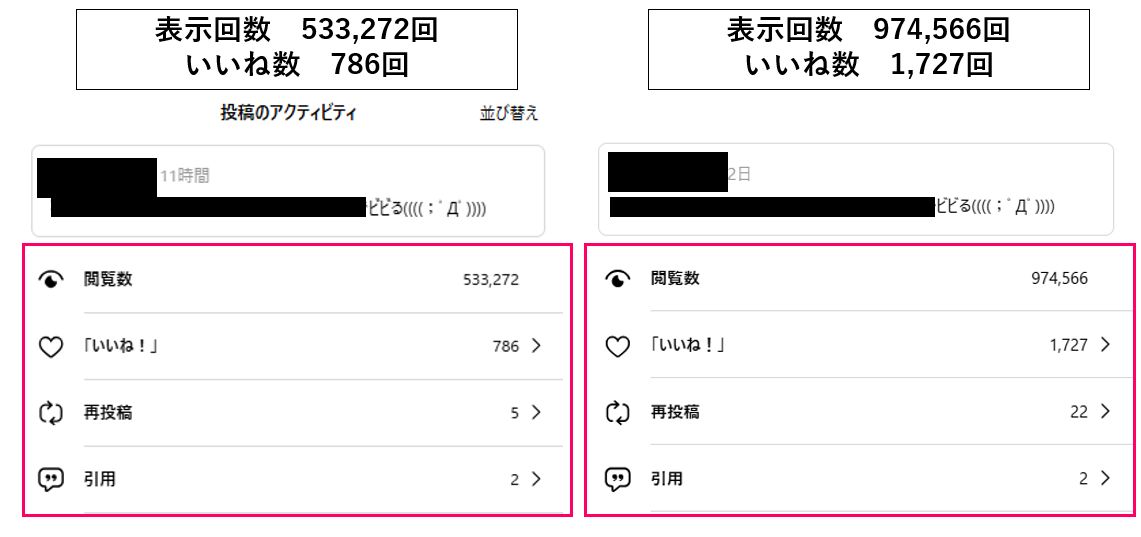Open the right panel's 2 quotes chevron
Screen dimensions: 1141x537
click(x=1105, y=478)
